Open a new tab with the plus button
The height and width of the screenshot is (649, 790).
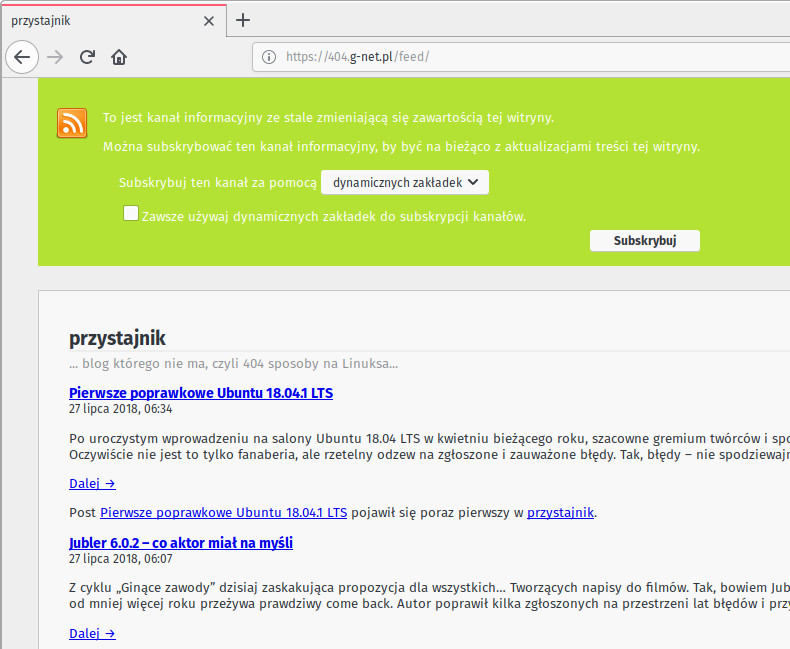click(x=243, y=20)
